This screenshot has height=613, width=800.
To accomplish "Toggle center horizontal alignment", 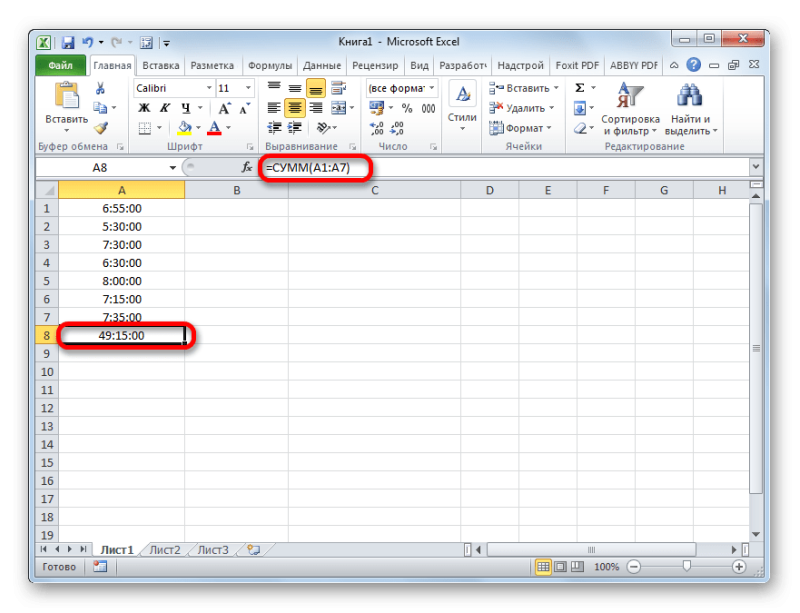I will [x=295, y=108].
